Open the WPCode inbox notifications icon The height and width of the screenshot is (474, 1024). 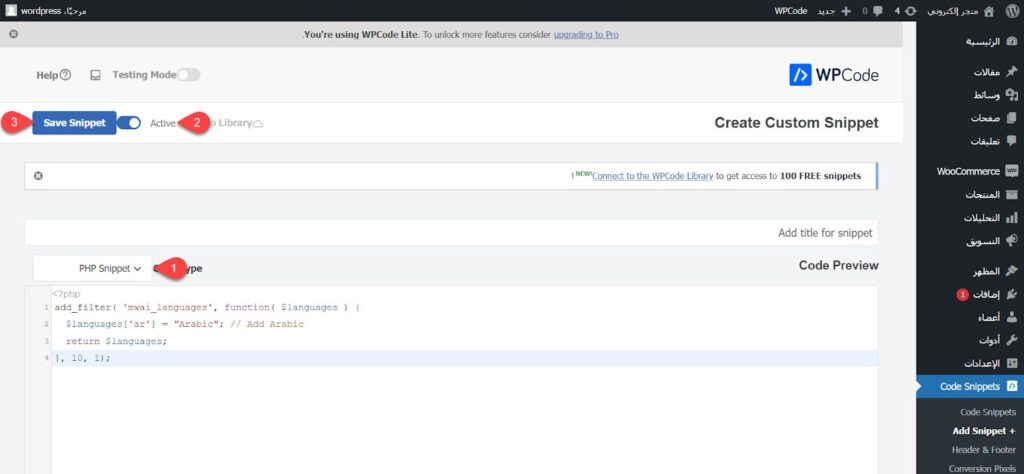click(x=95, y=75)
